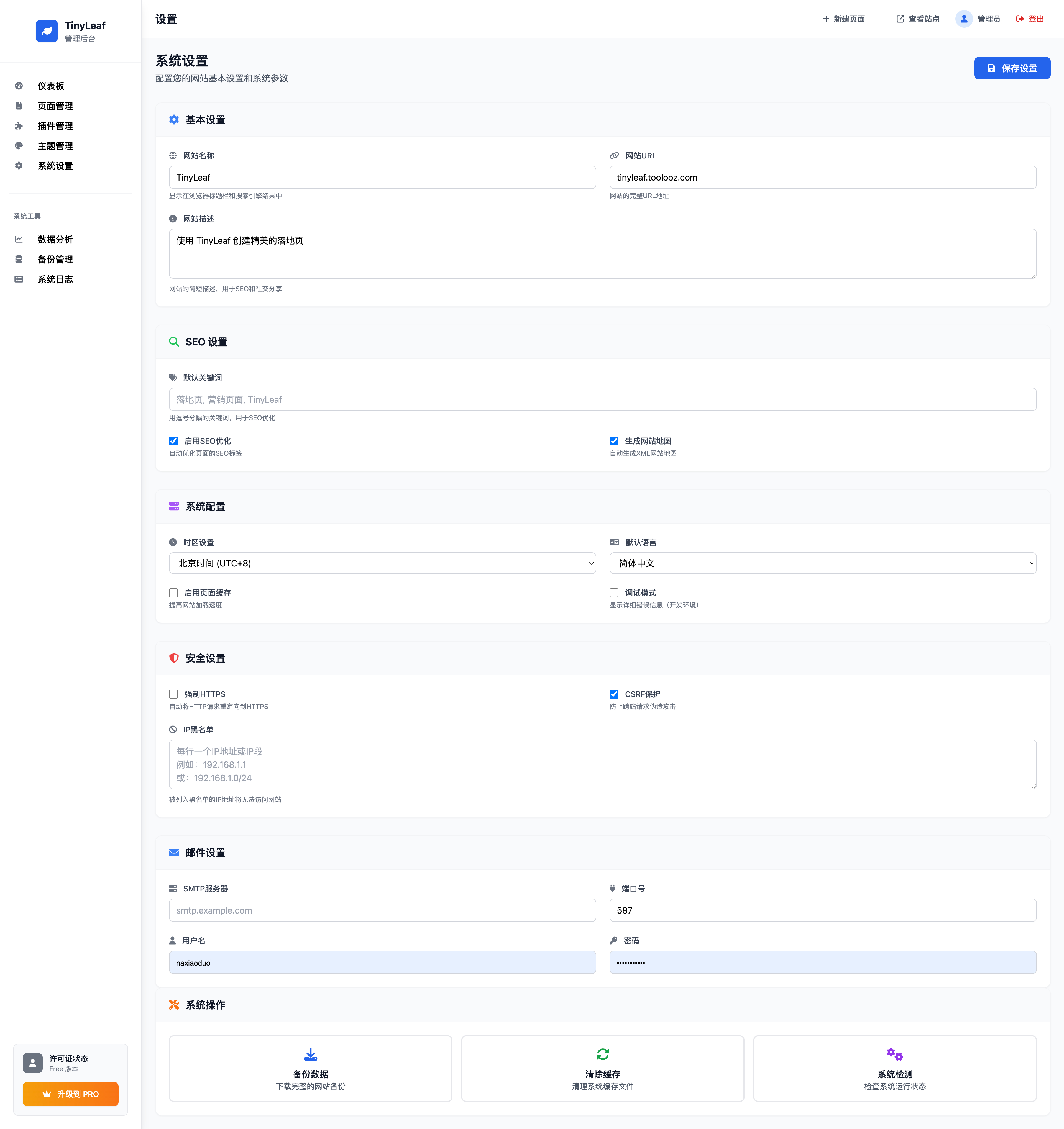Screen dimensions: 1064x1129
Task: Click the plugin management puzzle icon
Action: pos(19,126)
